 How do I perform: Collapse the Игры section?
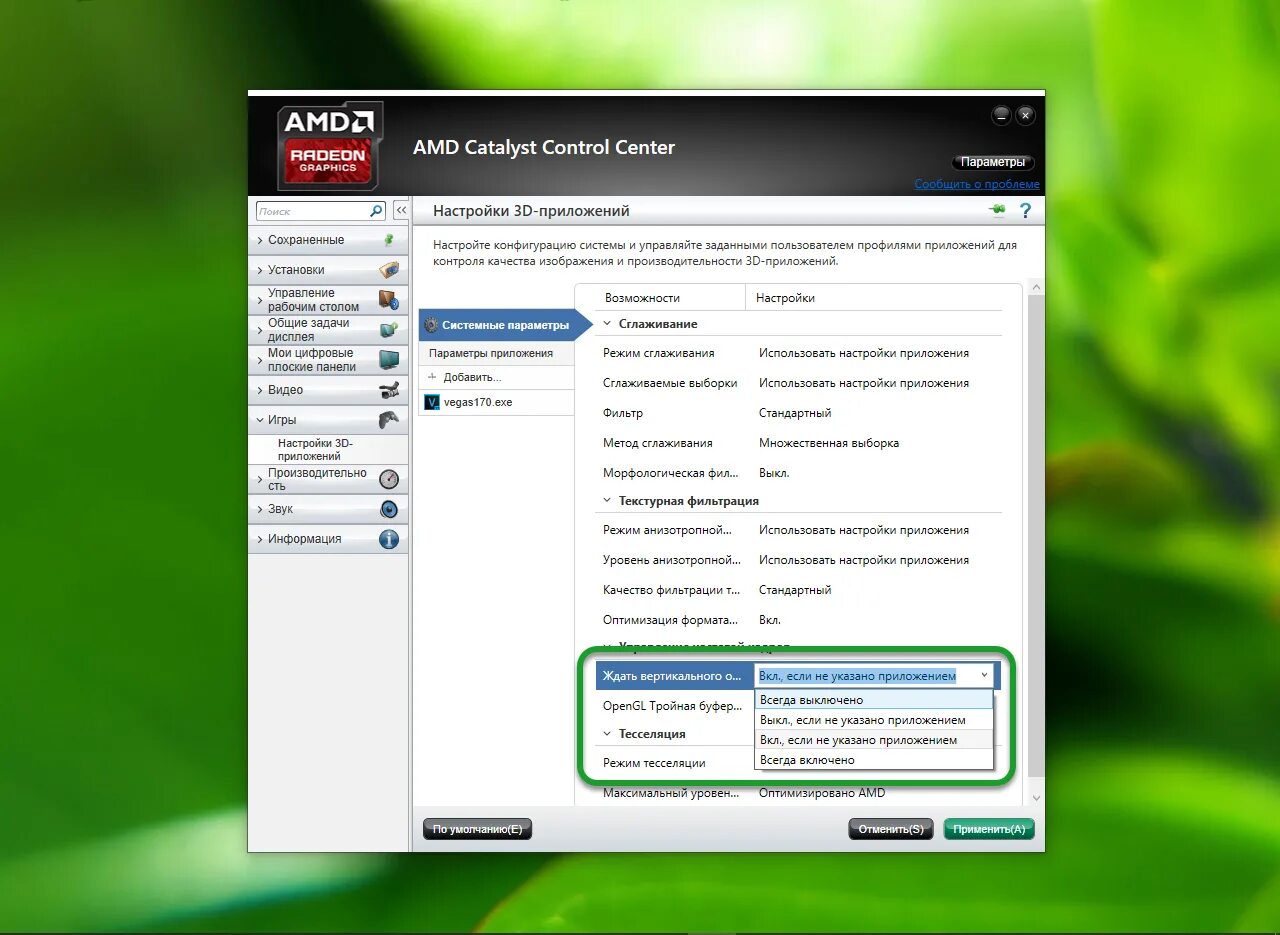(x=260, y=420)
